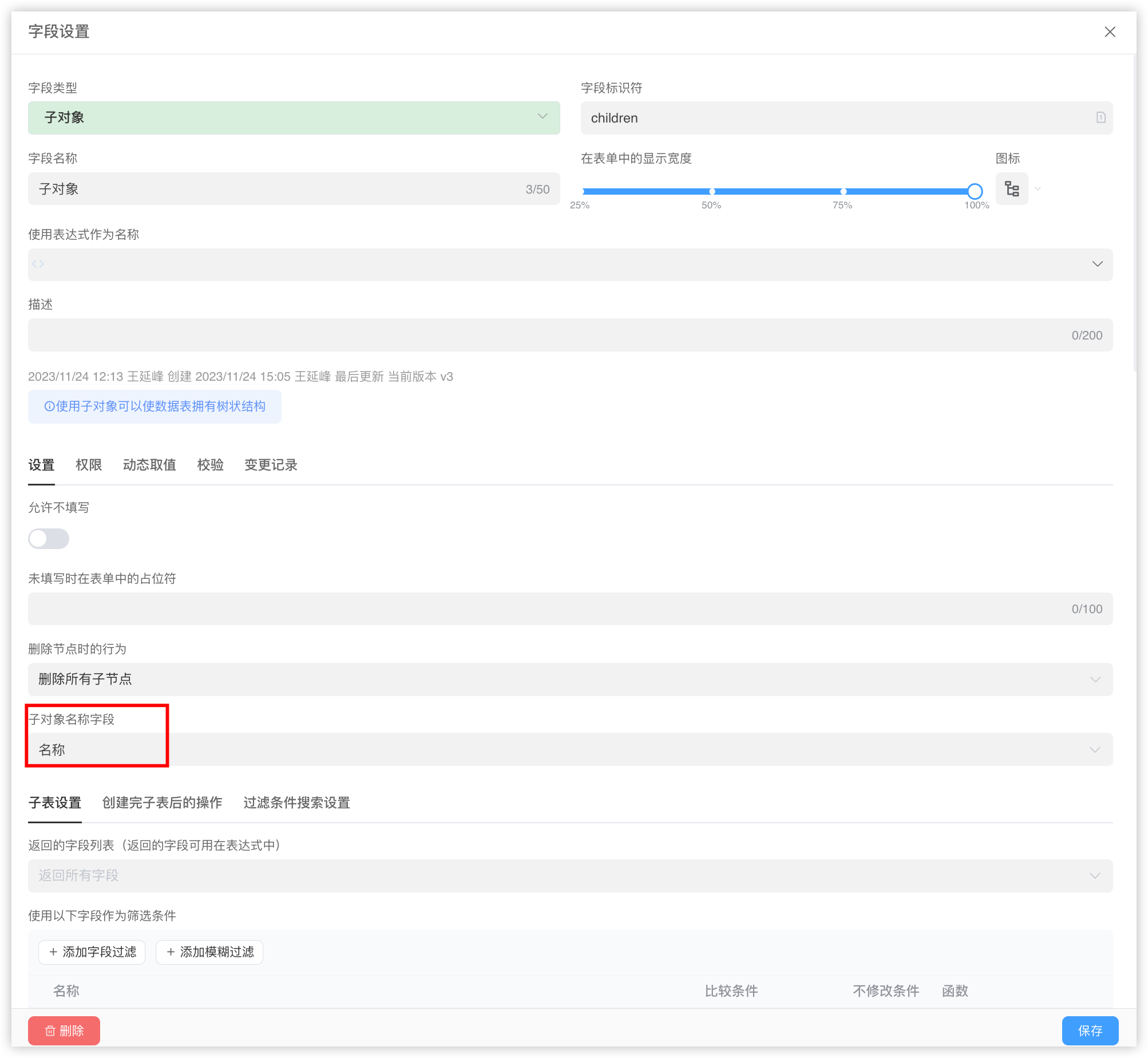Screen dimensions: 1148x1058
Task: Click the 添加字段过滤 button
Action: 92,952
